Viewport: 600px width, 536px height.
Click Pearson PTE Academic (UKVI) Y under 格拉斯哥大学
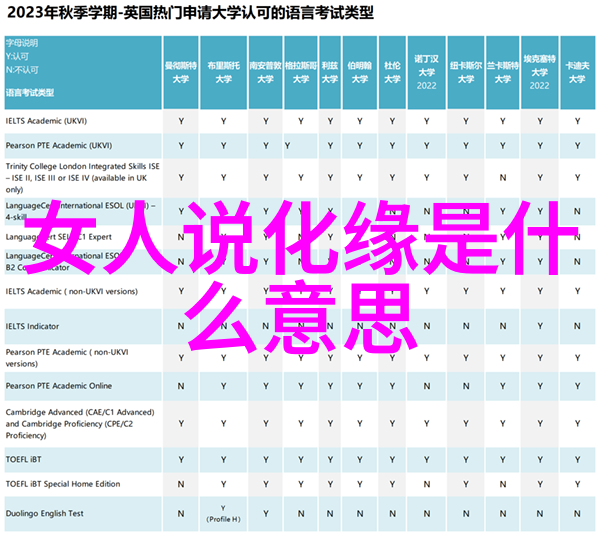(x=287, y=146)
